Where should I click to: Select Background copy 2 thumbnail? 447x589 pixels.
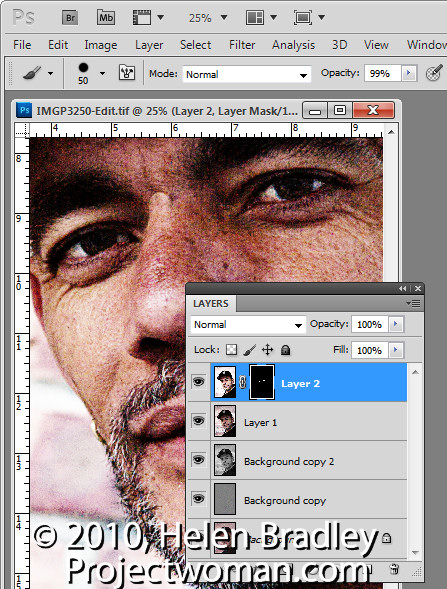tap(225, 460)
